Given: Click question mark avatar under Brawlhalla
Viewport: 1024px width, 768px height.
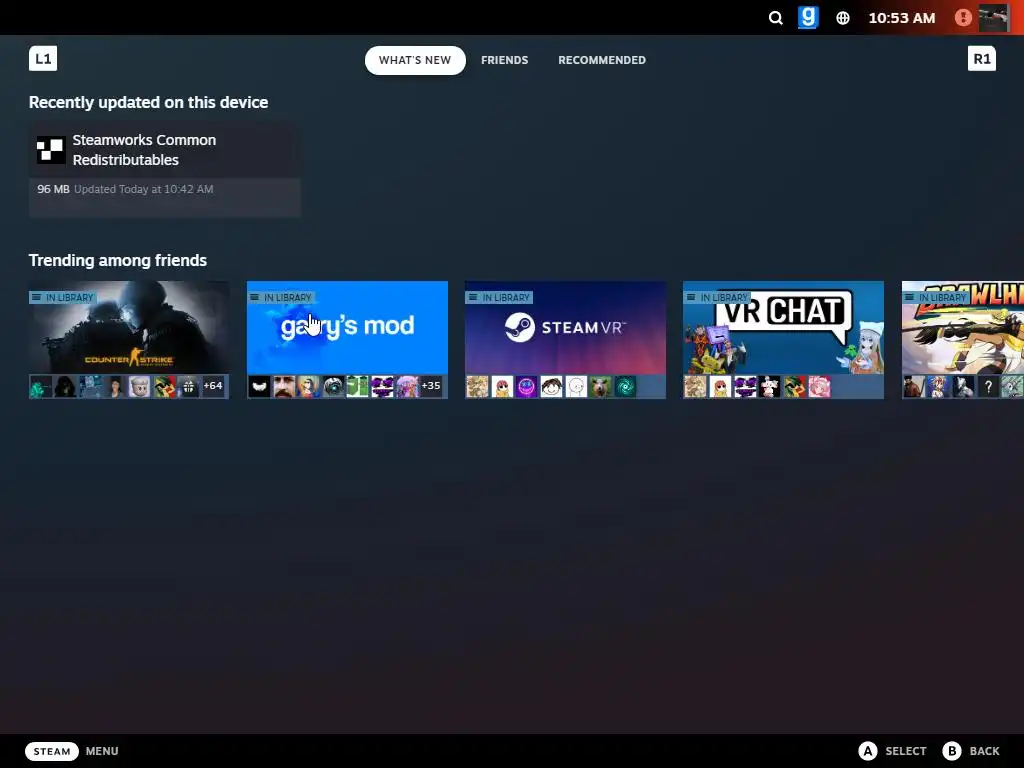Looking at the screenshot, I should (x=988, y=387).
